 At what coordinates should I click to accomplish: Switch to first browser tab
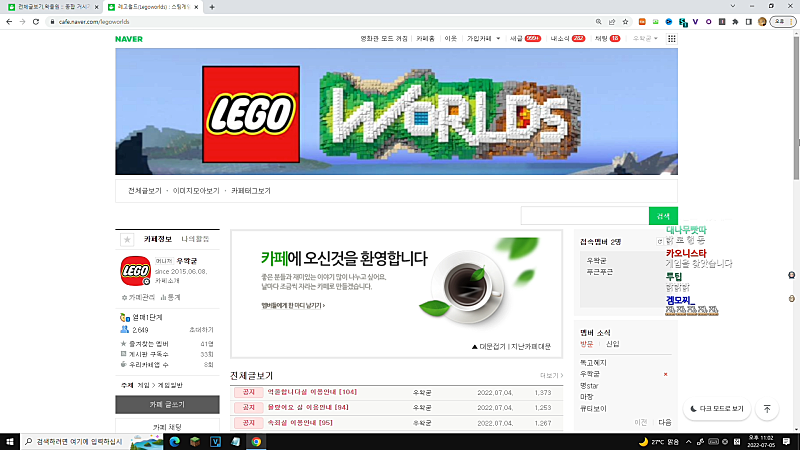[x=53, y=7]
